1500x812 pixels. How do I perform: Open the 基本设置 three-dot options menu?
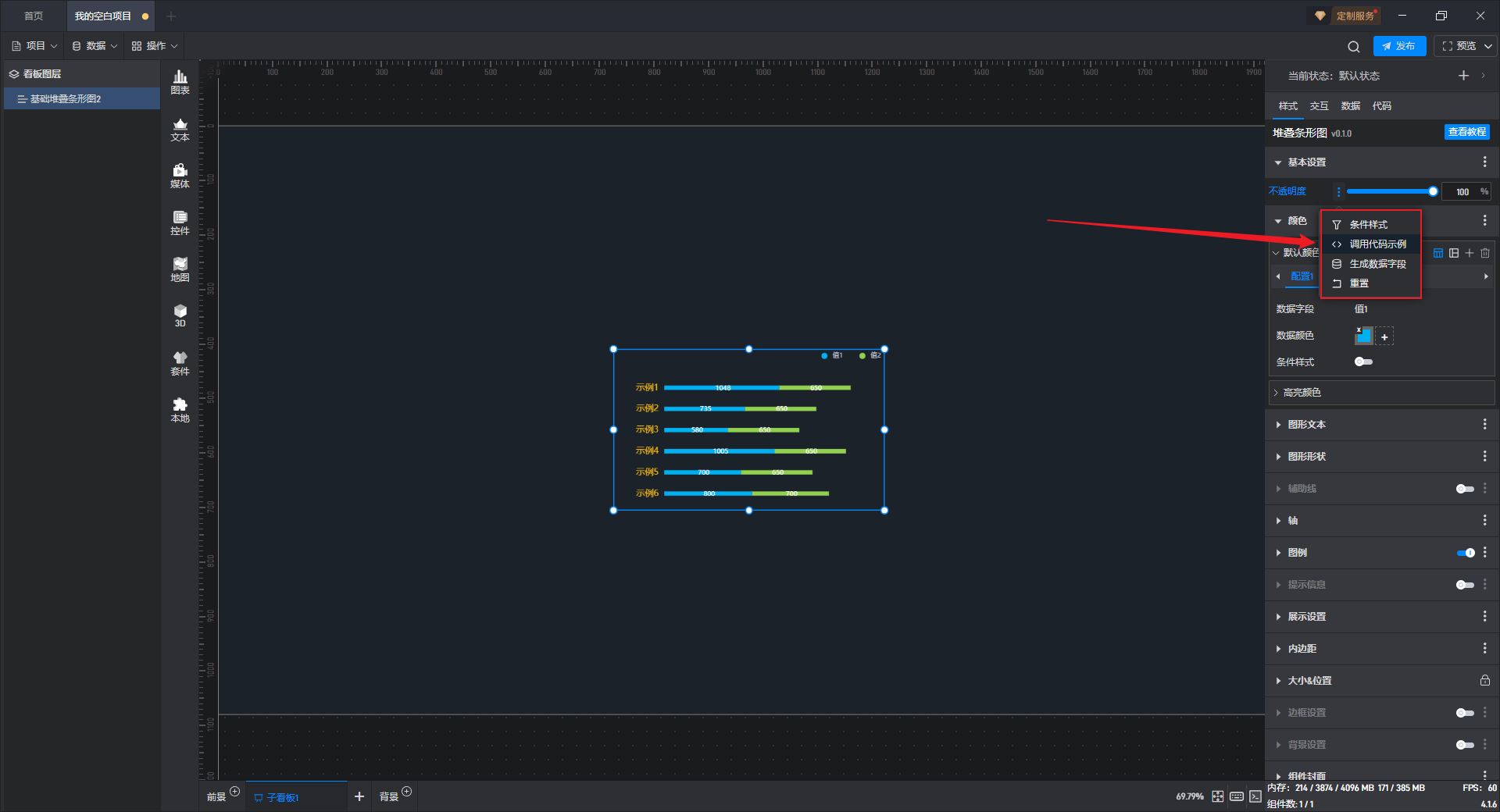(1484, 162)
